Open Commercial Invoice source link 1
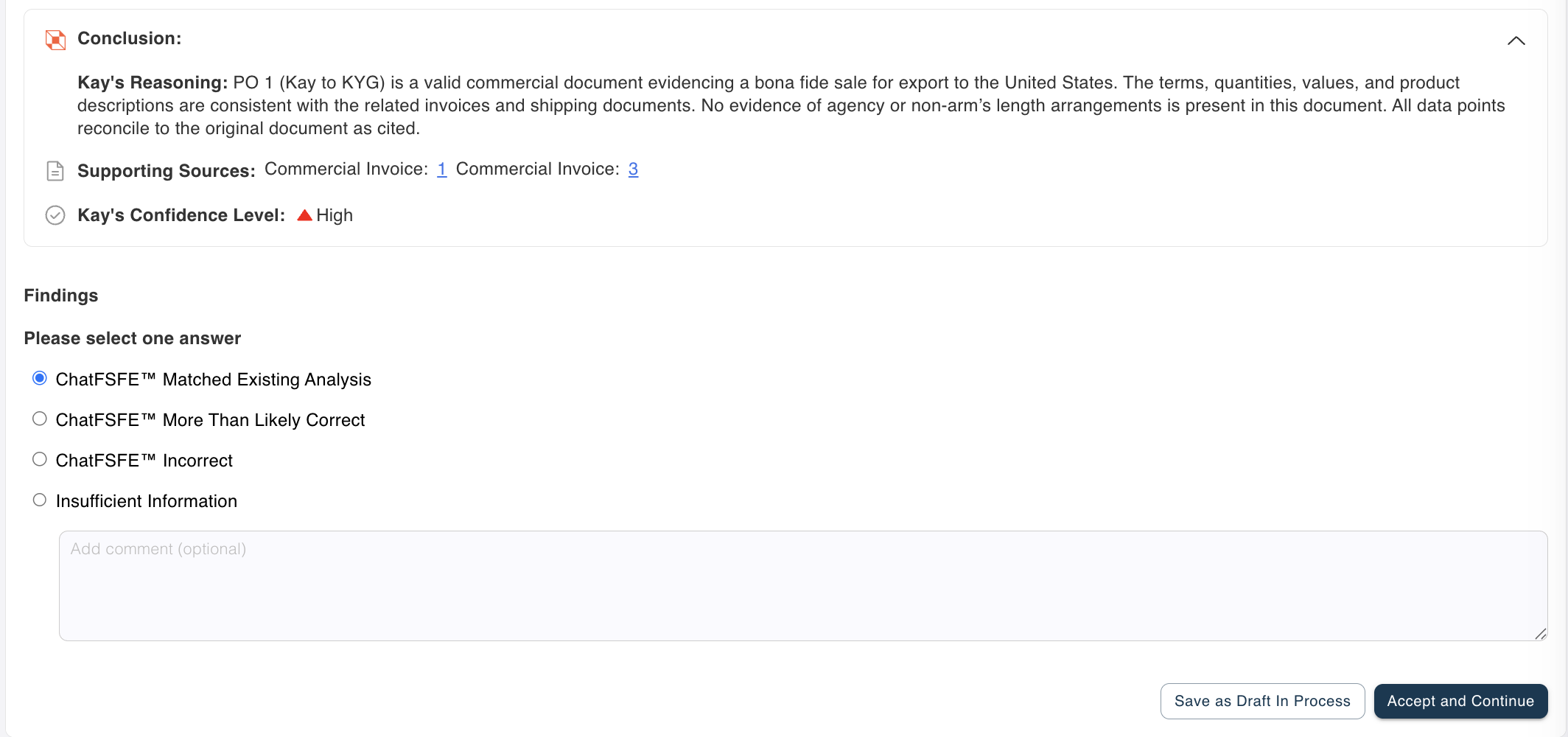This screenshot has height=737, width=1568. [x=442, y=170]
